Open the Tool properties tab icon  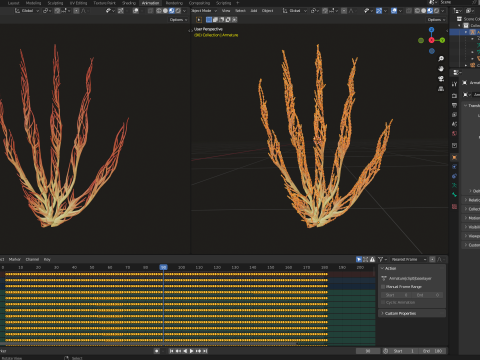pos(454,84)
